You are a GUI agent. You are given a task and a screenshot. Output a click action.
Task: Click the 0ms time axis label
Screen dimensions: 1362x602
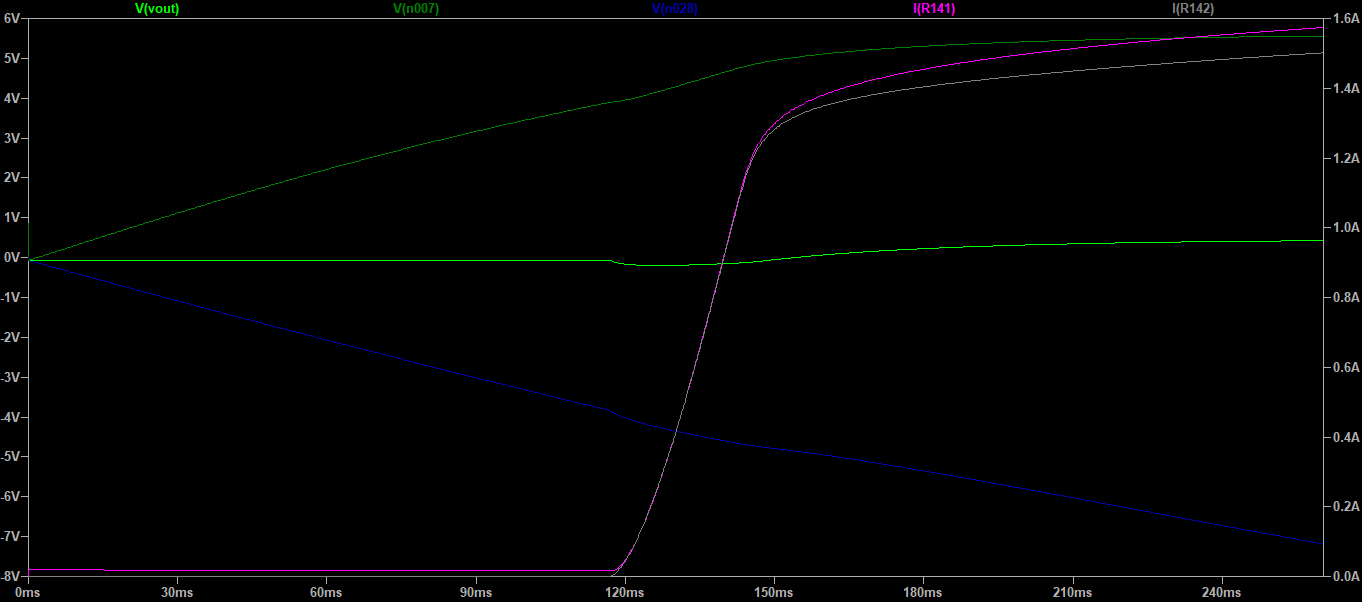29,593
